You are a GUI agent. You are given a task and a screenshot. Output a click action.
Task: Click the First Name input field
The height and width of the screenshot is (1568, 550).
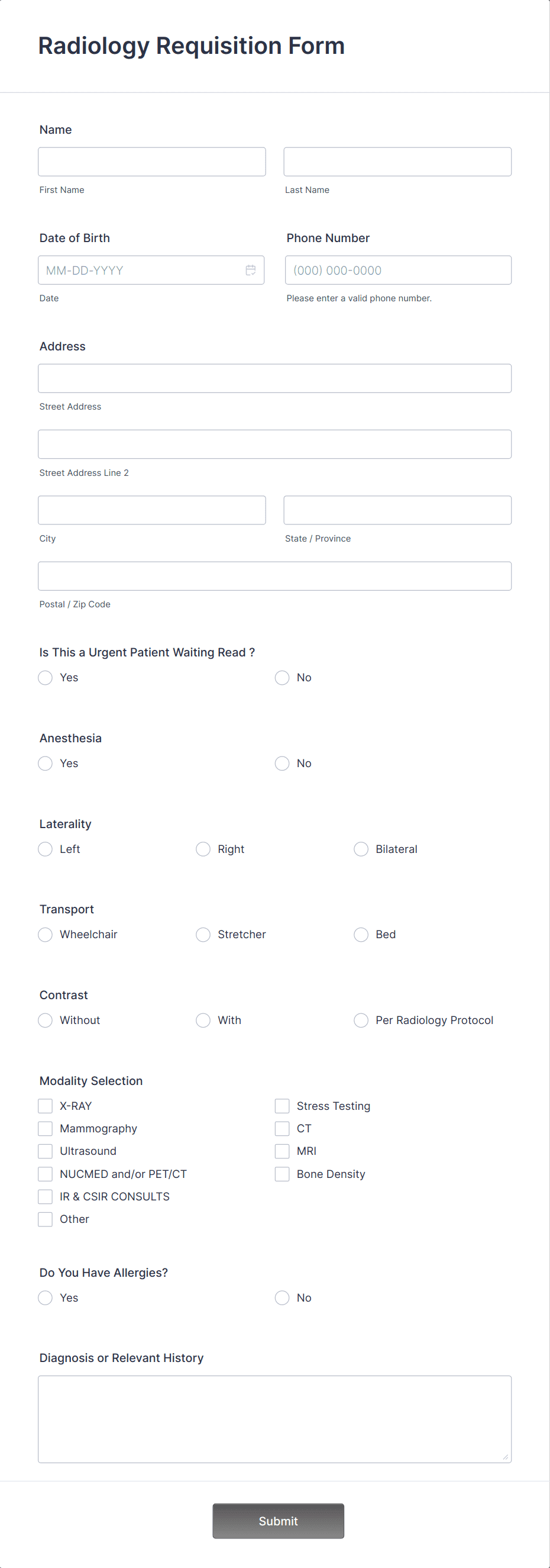(x=151, y=162)
